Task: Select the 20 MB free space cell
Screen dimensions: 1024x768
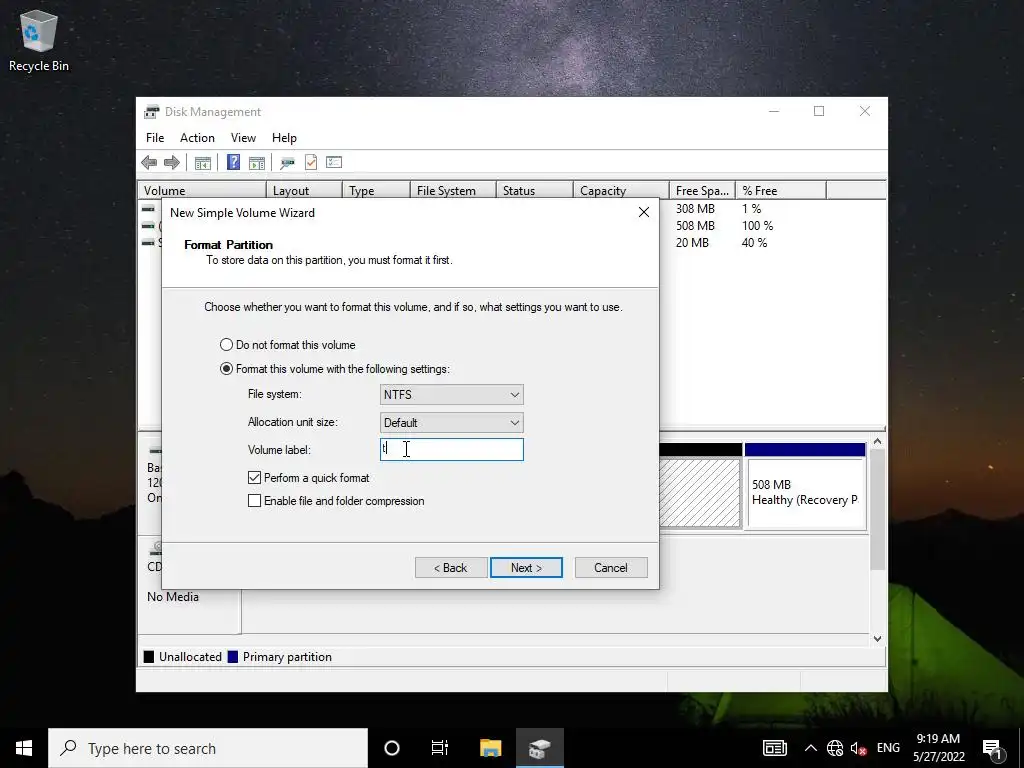Action: pos(692,243)
